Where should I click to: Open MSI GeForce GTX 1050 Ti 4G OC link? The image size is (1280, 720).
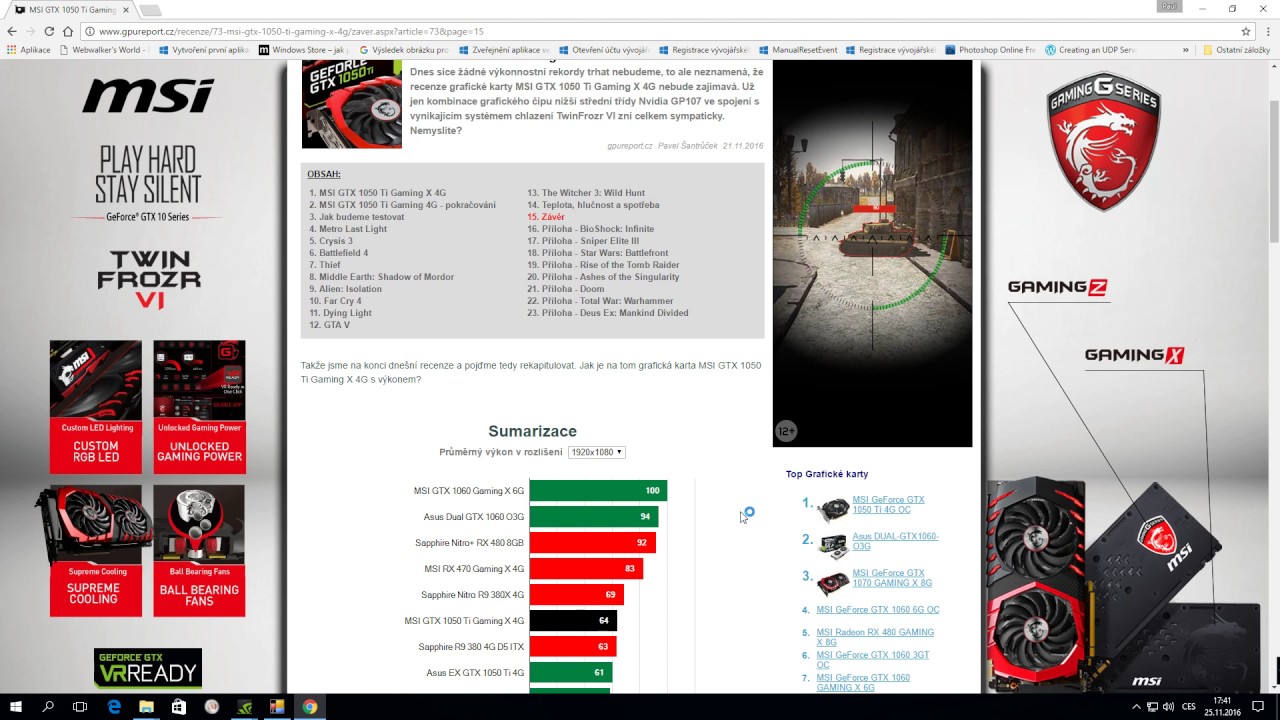click(x=888, y=505)
